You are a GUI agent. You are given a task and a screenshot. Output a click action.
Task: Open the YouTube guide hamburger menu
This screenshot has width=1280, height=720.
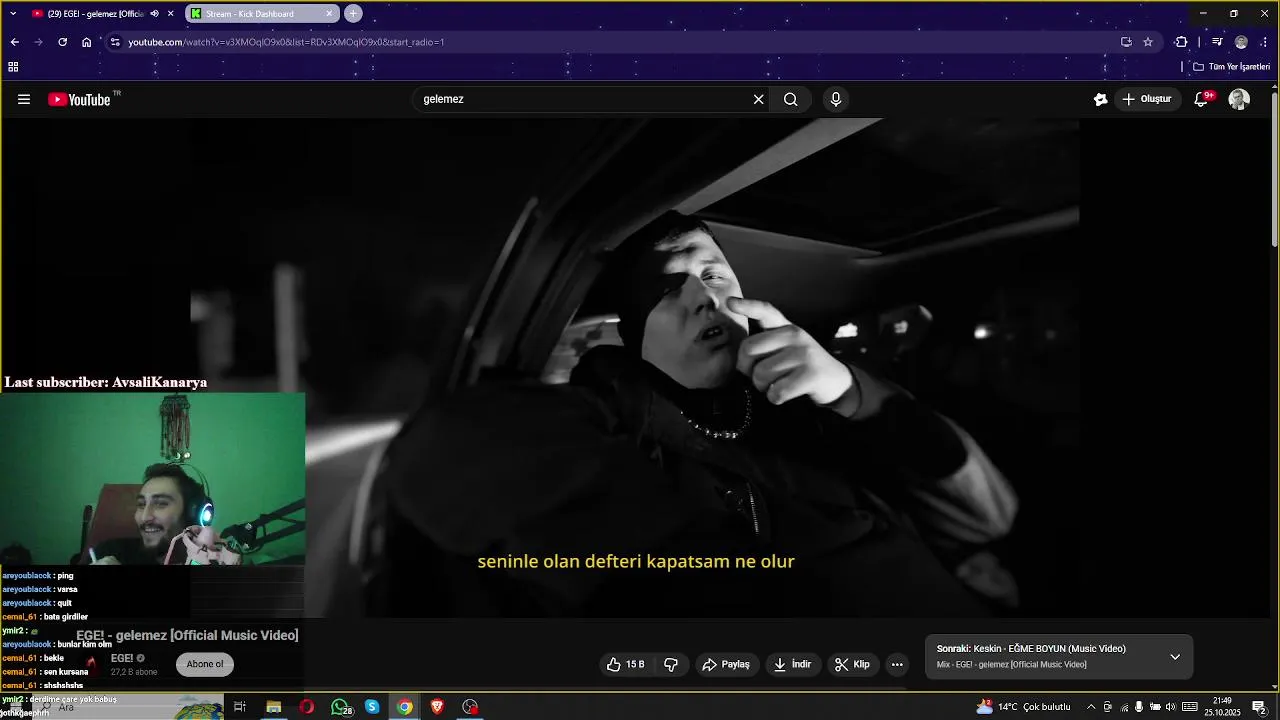pos(24,99)
